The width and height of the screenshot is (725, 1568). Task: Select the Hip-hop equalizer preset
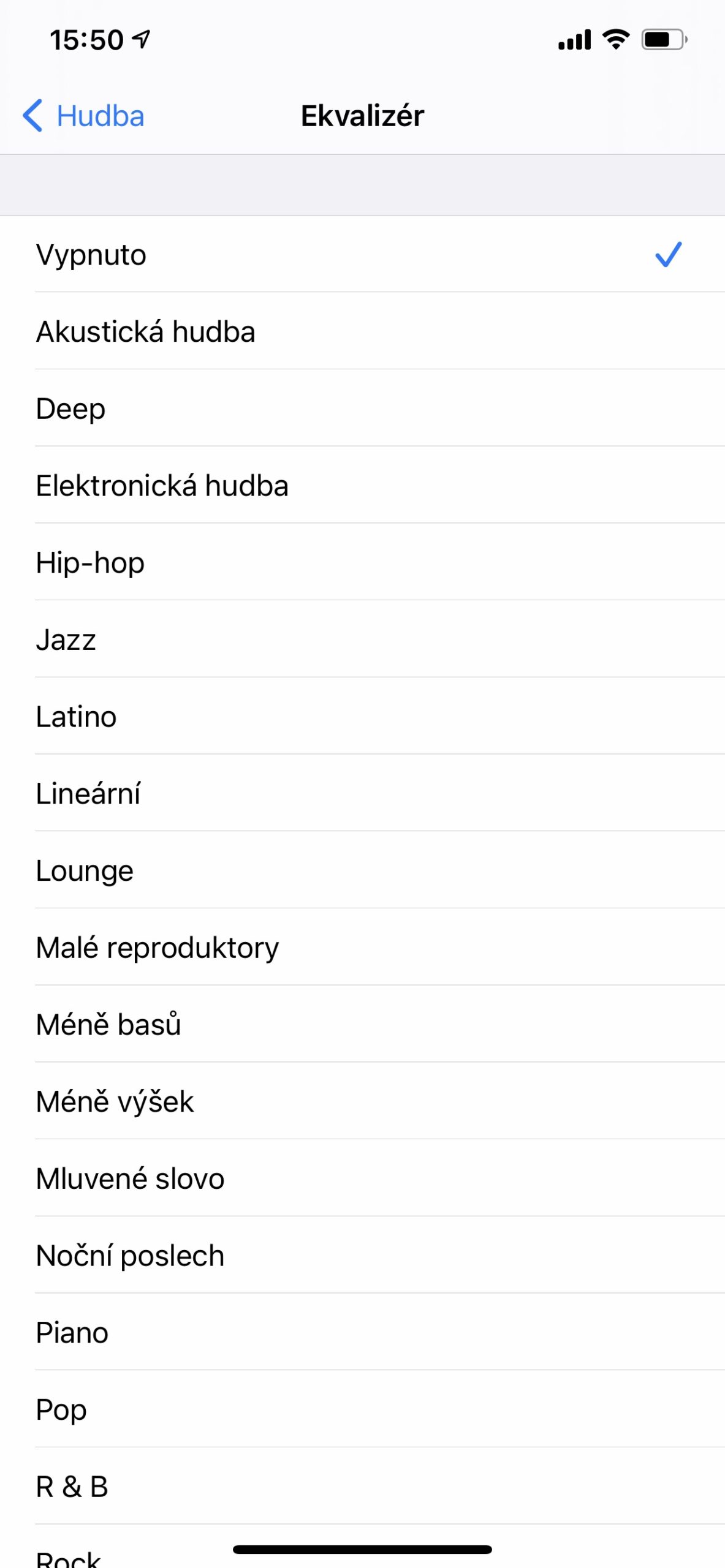[89, 562]
